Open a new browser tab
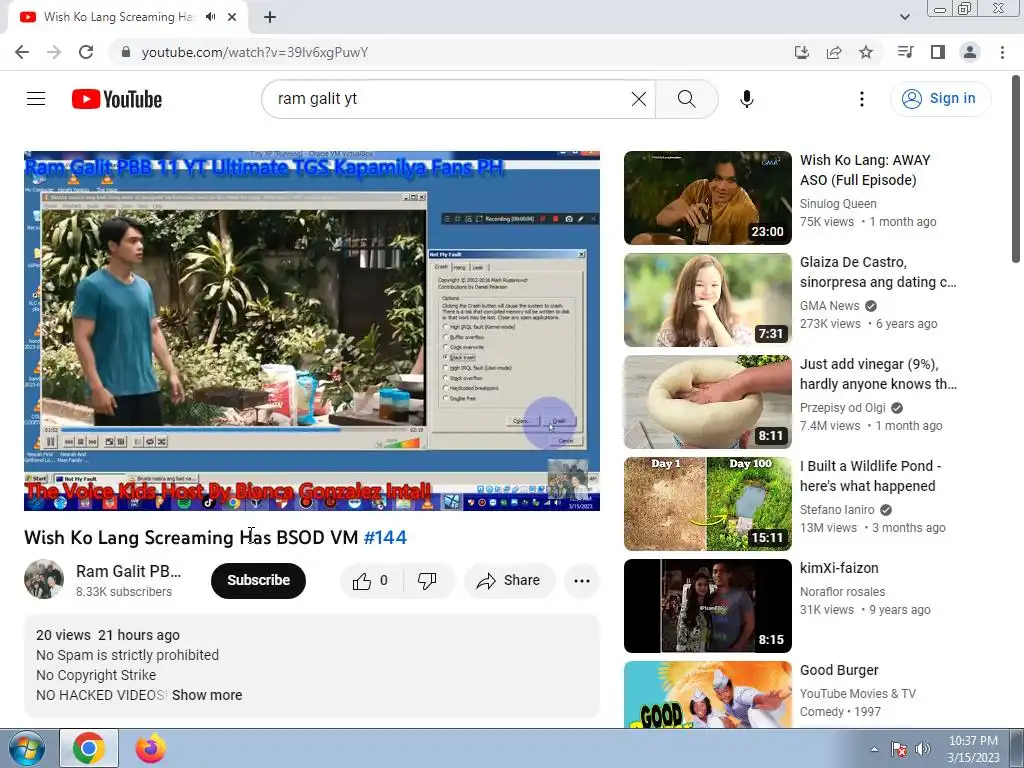Screen dimensions: 1024x768 click(270, 17)
